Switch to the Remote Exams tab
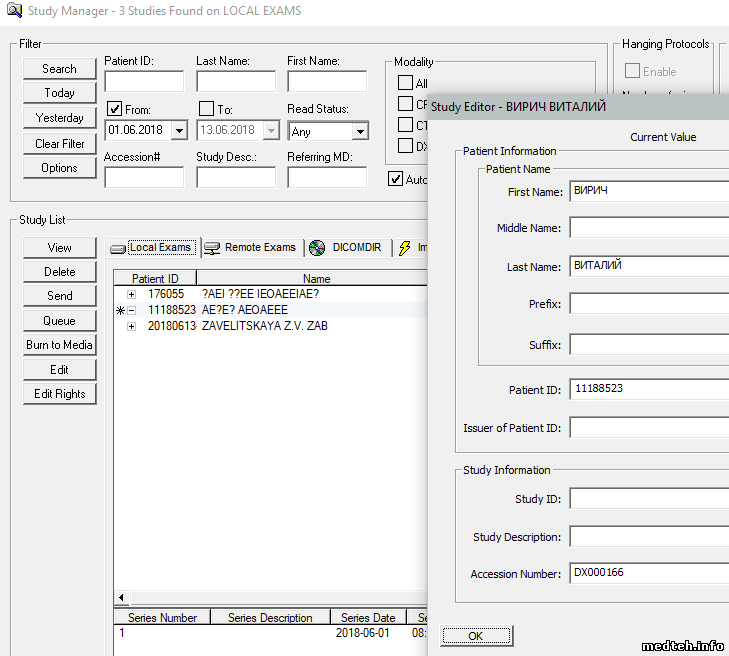This screenshot has width=729, height=656. 259,248
